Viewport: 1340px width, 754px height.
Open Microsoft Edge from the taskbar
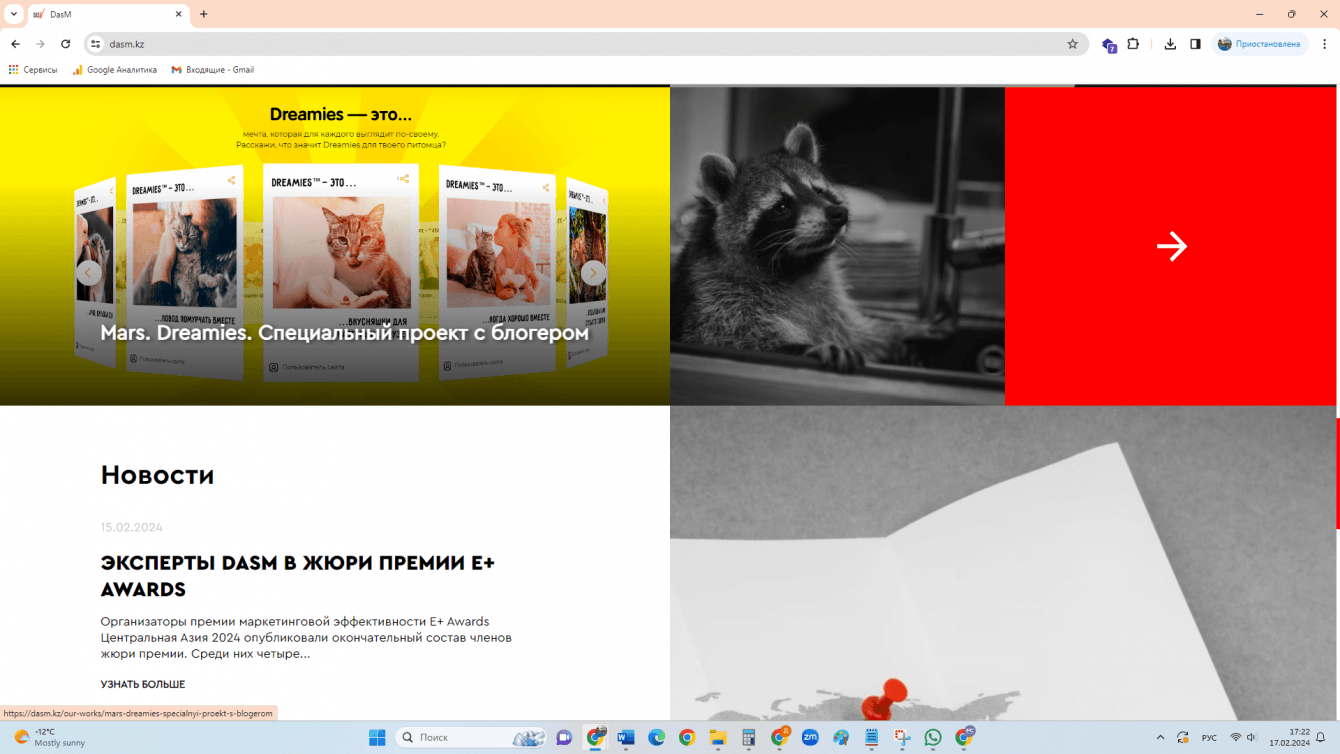tap(656, 738)
